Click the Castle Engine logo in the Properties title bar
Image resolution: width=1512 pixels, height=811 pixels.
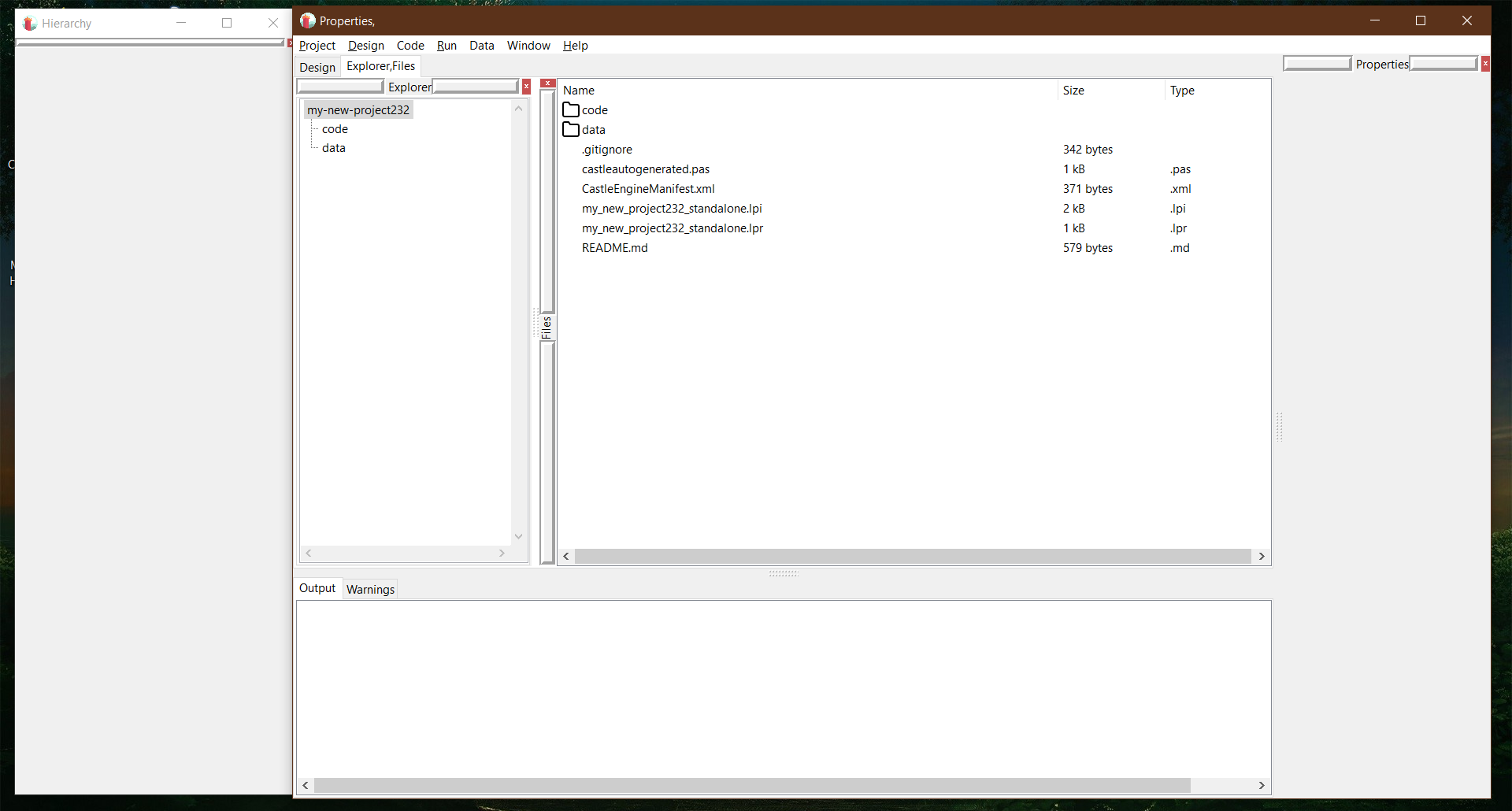306,20
